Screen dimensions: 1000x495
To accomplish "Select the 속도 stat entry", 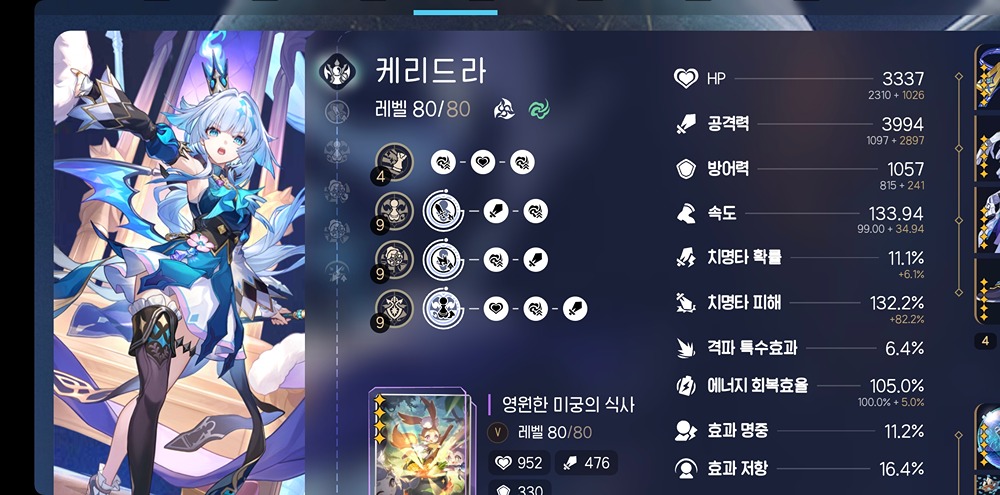I will click(x=798, y=218).
